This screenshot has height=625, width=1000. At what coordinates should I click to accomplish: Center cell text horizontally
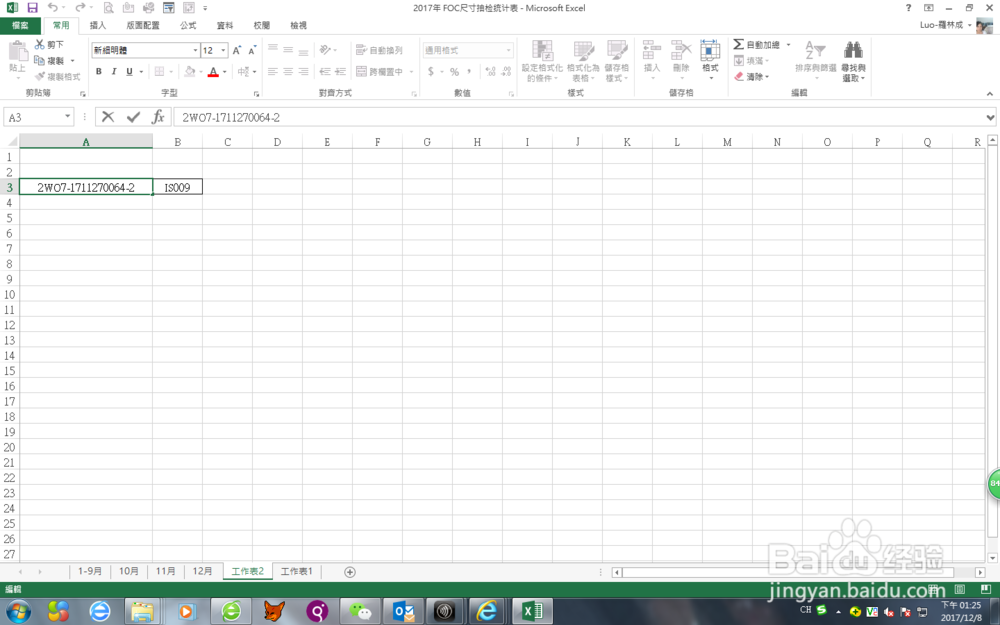288,71
